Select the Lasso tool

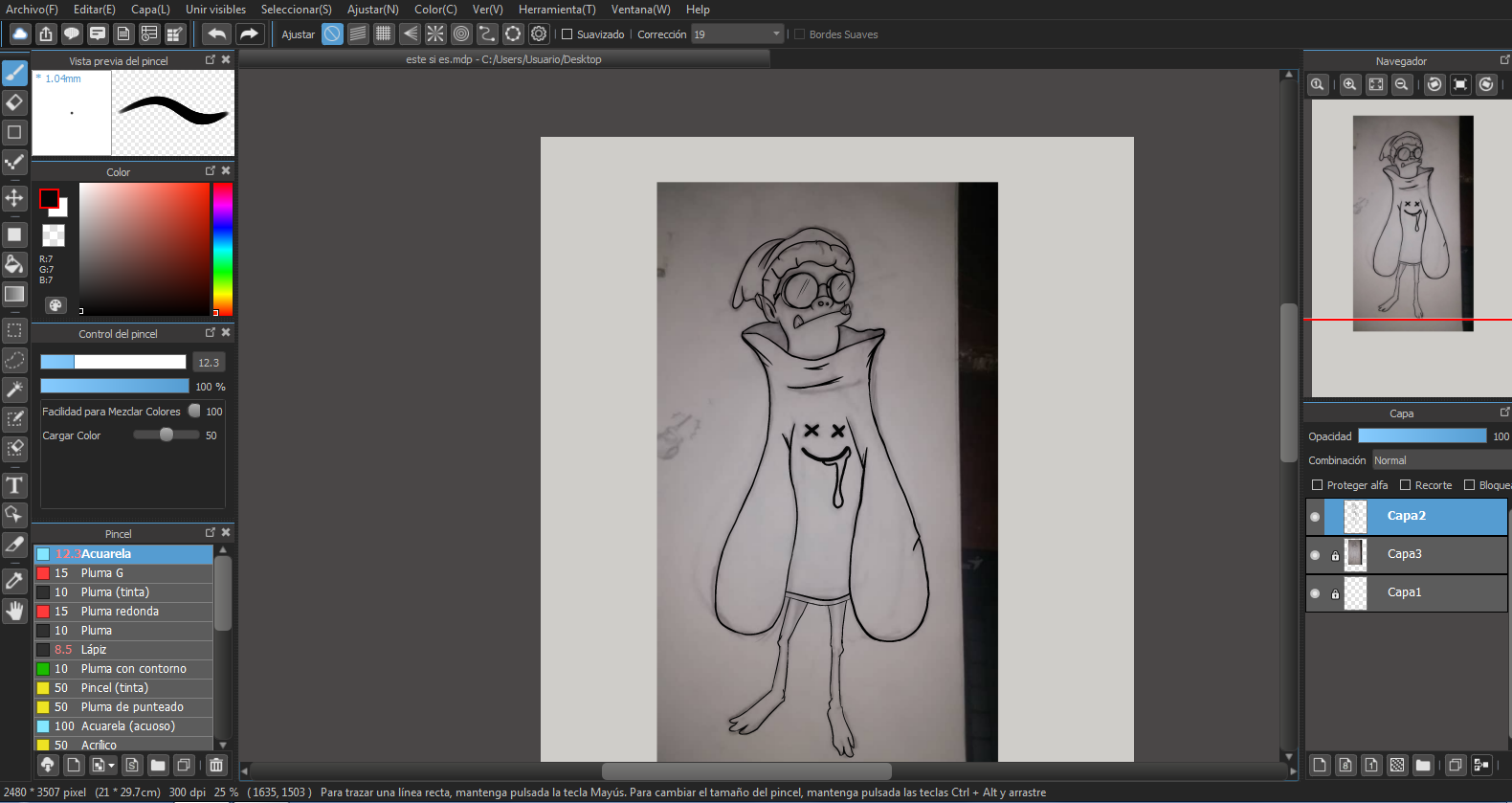click(14, 361)
